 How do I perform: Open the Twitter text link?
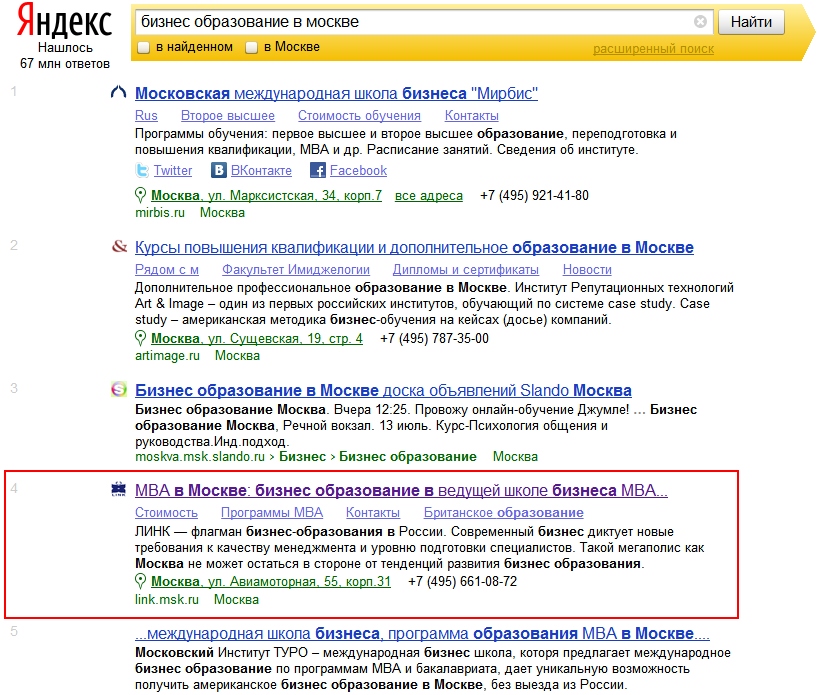pyautogui.click(x=173, y=171)
